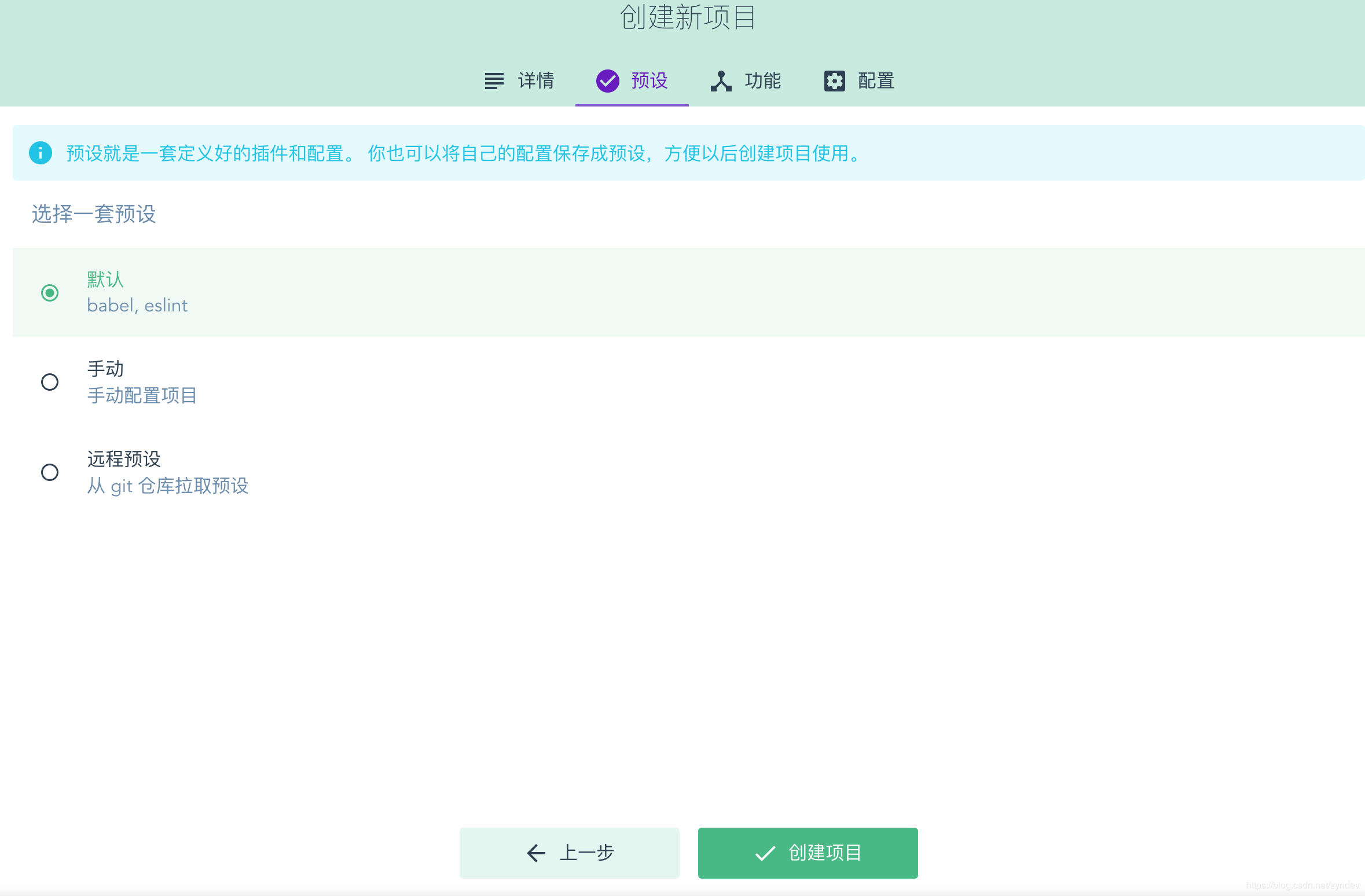
Task: Click 从 git 仓库拉取预设 text
Action: 168,486
